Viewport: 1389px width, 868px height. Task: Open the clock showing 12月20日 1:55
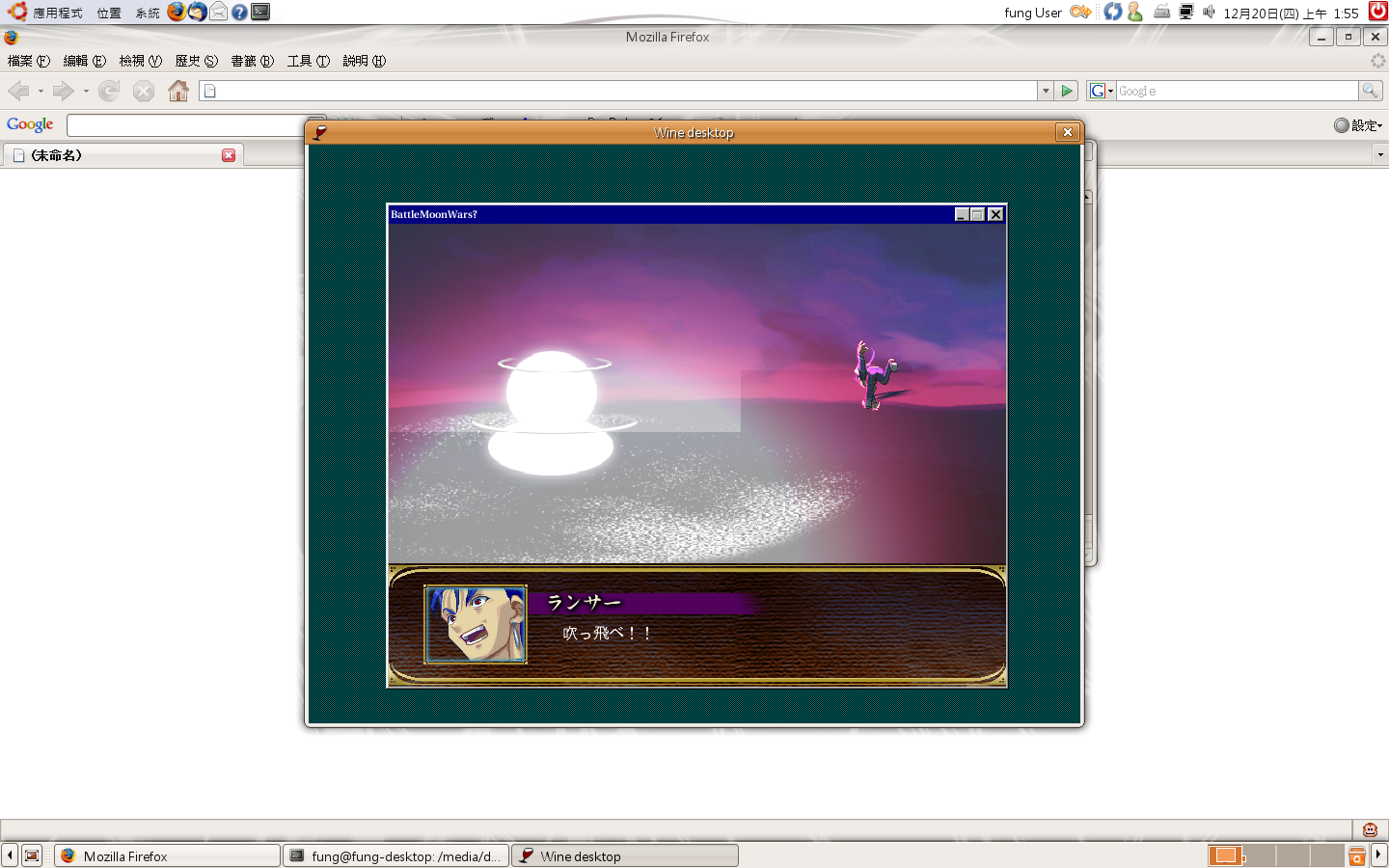[1291, 13]
